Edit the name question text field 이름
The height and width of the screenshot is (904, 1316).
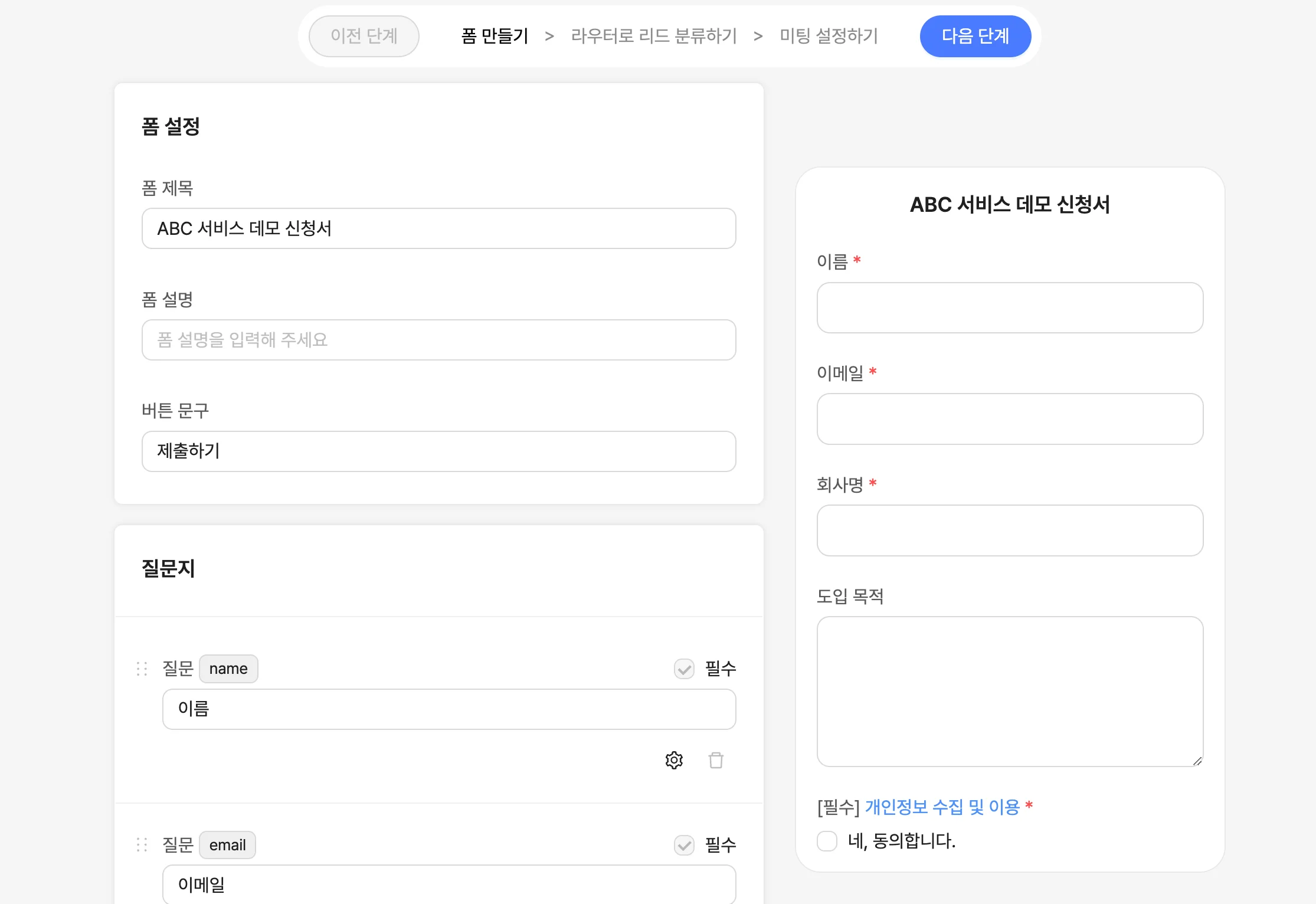(x=449, y=709)
